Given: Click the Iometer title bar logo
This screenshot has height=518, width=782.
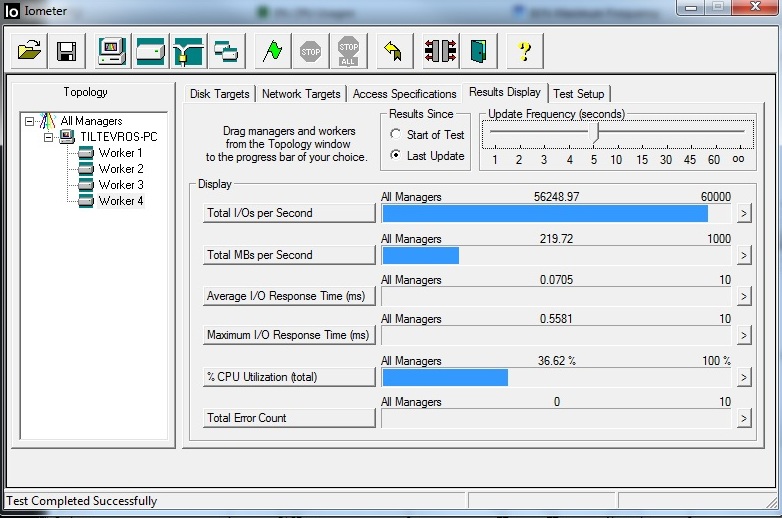Looking at the screenshot, I should coord(11,11).
